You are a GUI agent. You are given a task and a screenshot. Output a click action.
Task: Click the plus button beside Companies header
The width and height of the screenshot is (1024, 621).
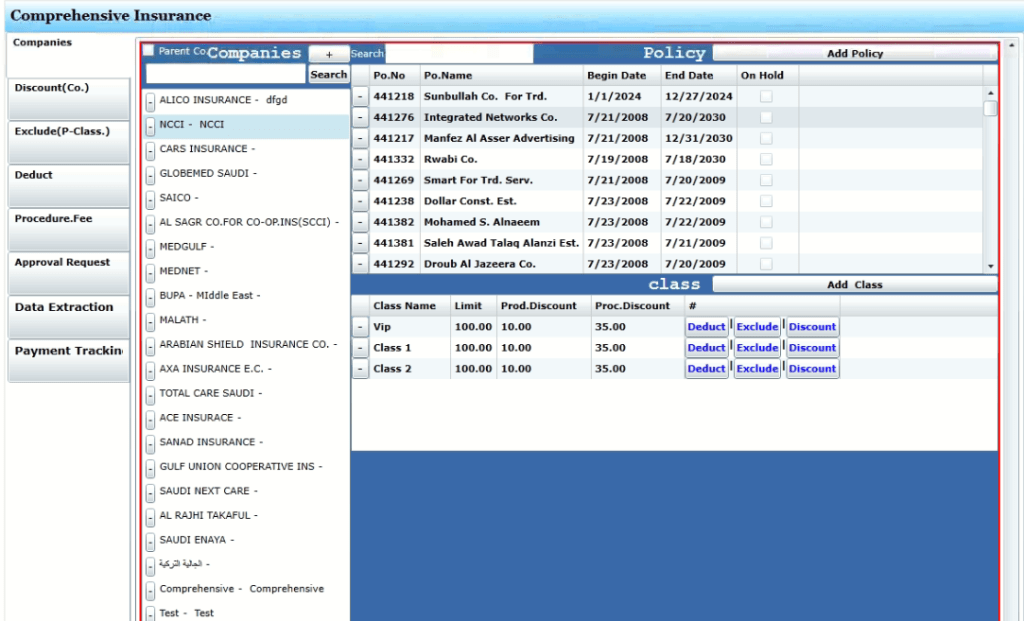tap(329, 54)
